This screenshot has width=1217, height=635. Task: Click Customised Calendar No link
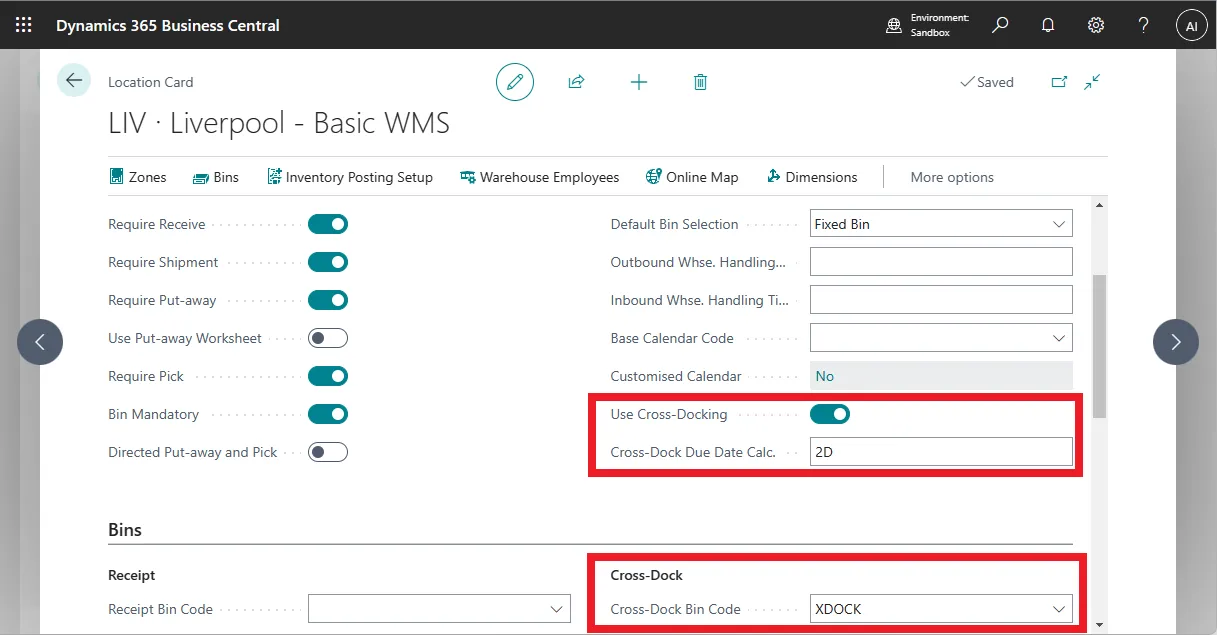825,376
